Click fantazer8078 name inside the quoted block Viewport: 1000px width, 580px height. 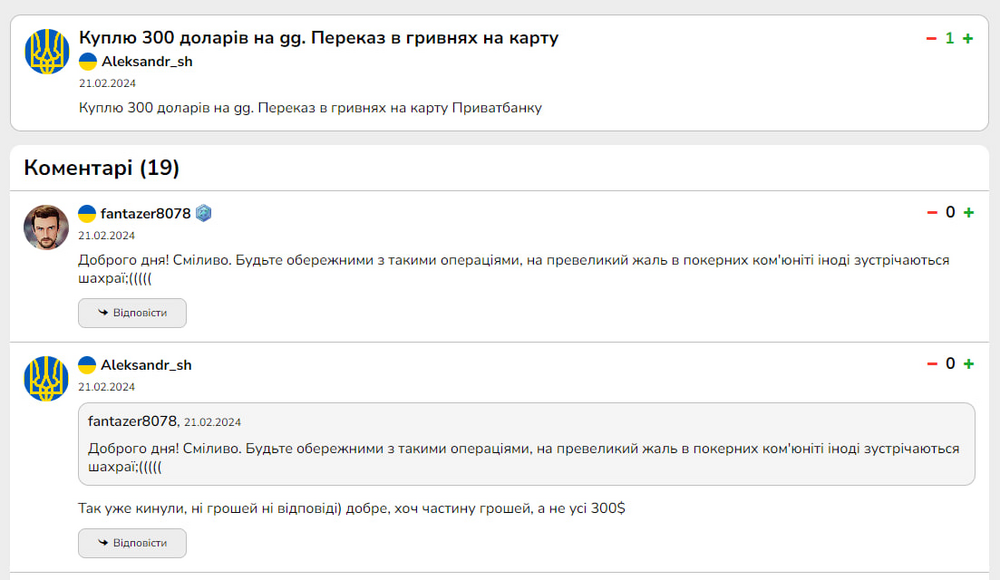[x=132, y=421]
